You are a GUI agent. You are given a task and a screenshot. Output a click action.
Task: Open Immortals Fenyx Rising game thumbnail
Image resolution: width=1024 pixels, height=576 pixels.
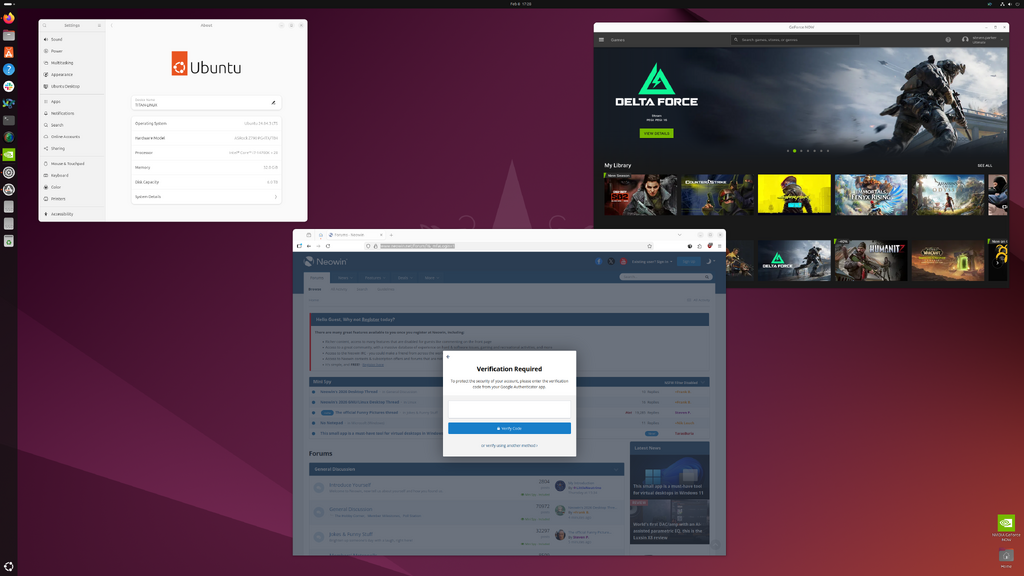(871, 195)
